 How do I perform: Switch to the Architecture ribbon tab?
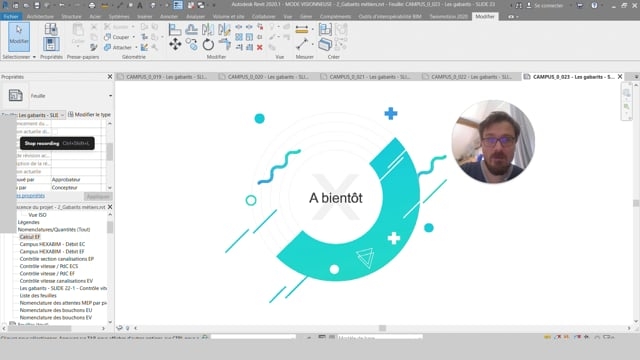pyautogui.click(x=40, y=16)
